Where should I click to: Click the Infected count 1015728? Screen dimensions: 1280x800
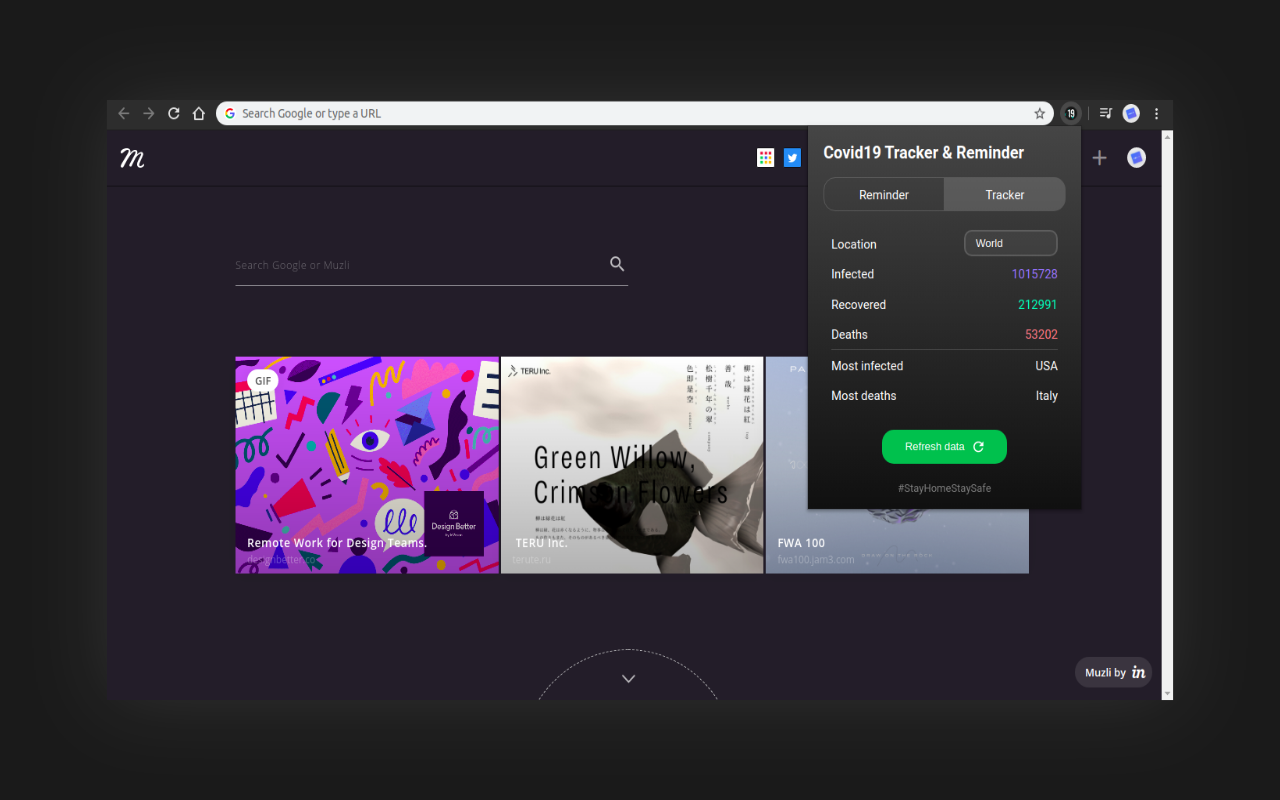[x=1034, y=274]
